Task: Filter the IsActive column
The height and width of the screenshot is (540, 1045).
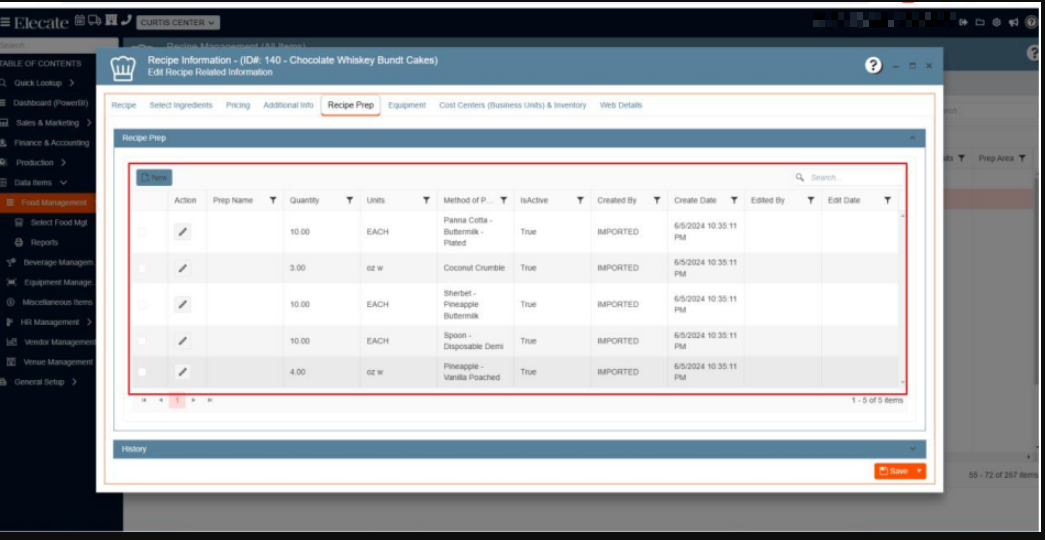Action: point(580,201)
